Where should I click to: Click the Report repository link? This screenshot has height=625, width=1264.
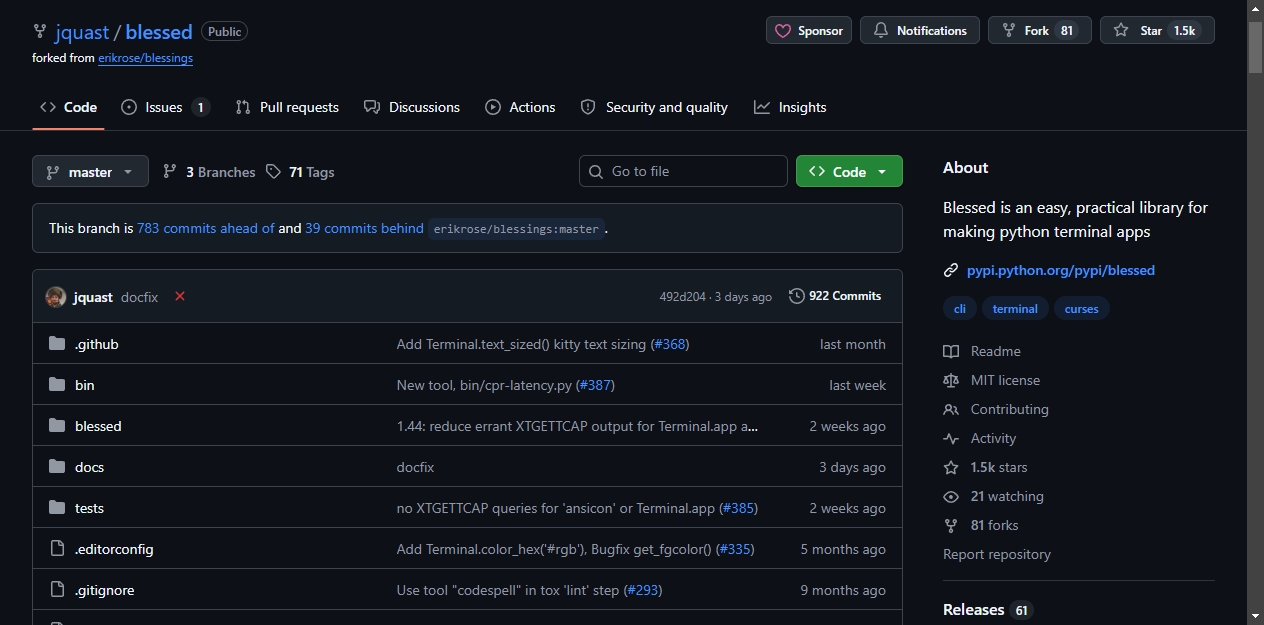click(x=997, y=554)
